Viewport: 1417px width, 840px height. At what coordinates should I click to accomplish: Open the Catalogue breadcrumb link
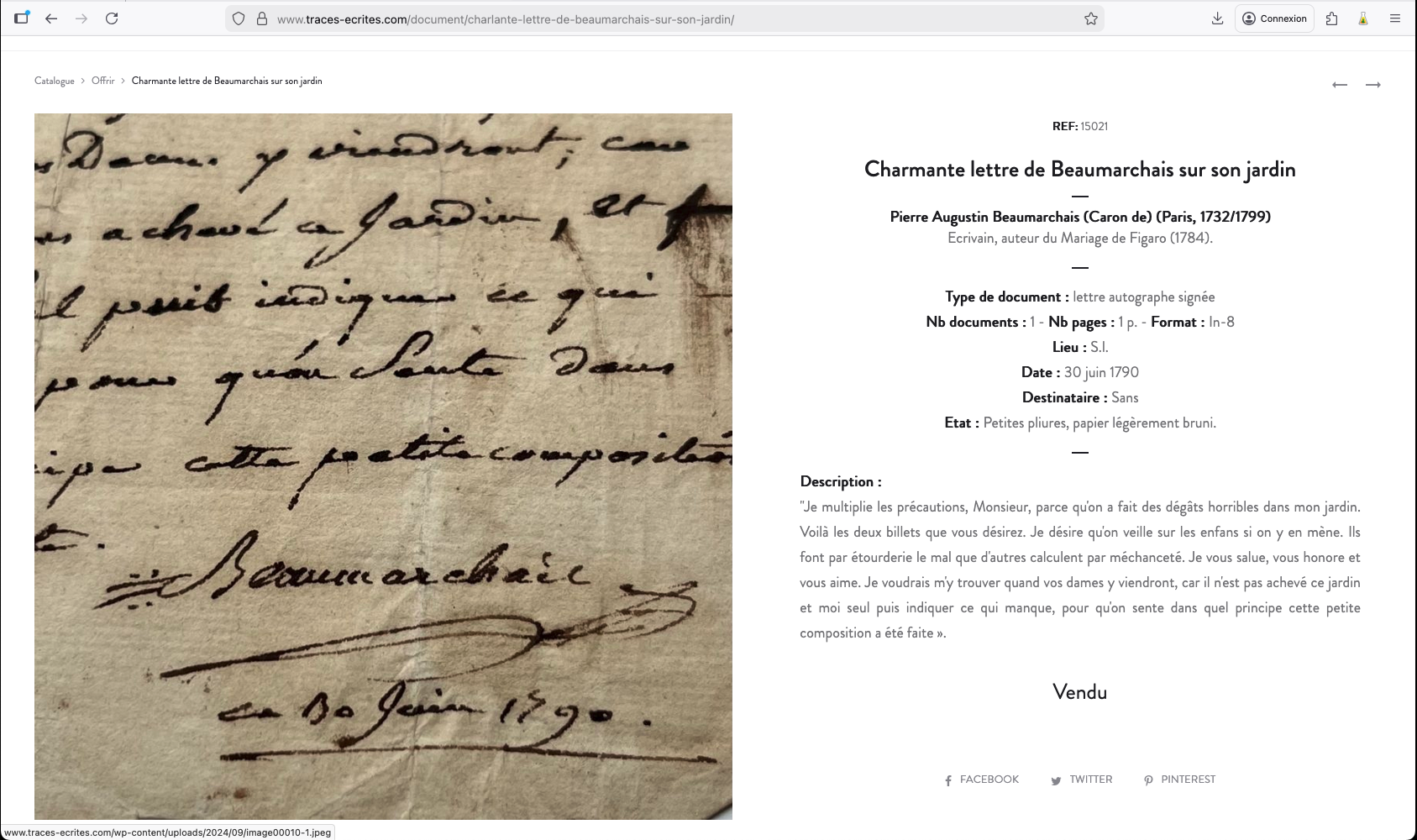click(x=55, y=81)
